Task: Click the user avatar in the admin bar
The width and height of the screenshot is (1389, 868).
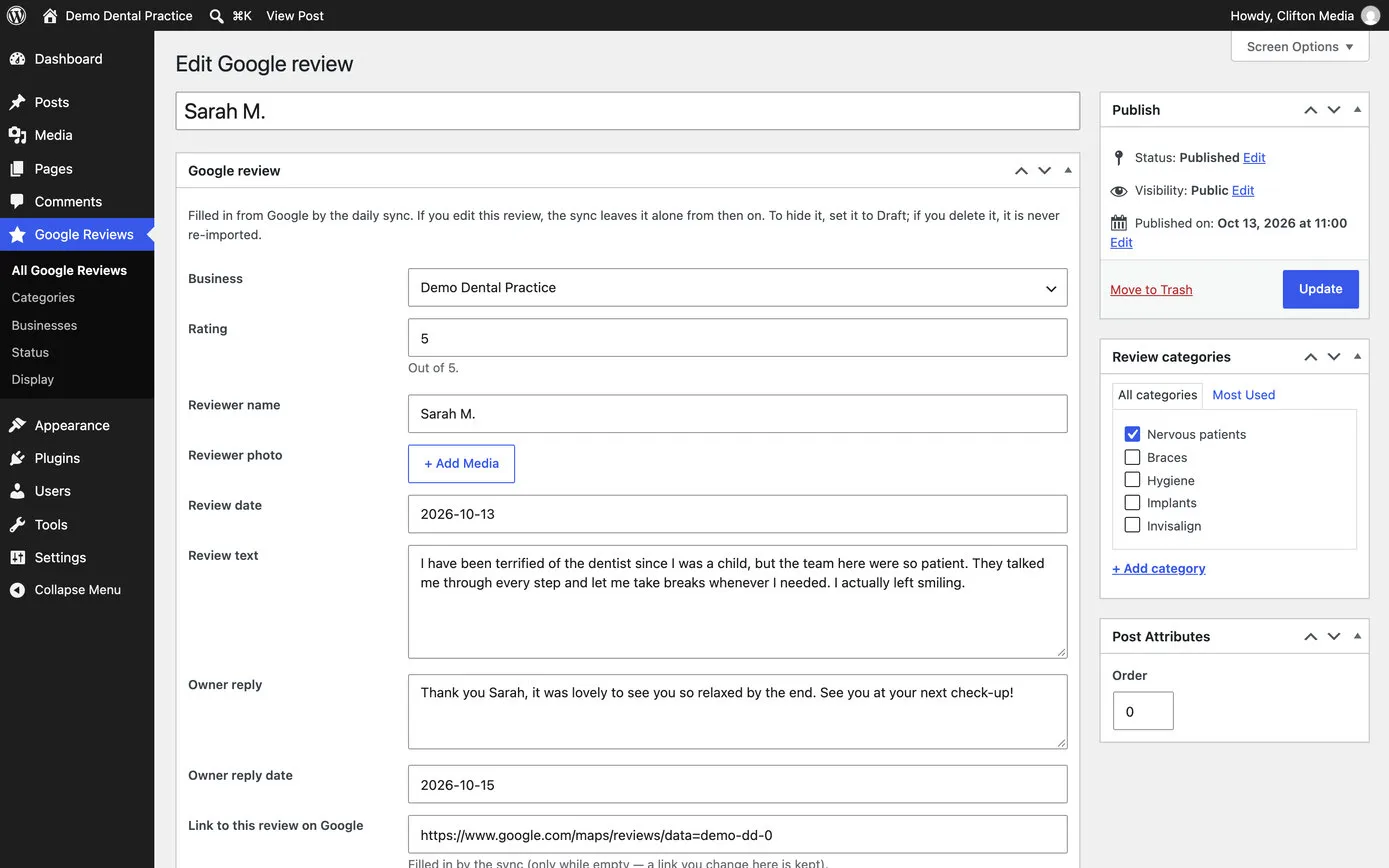Action: pos(1370,15)
